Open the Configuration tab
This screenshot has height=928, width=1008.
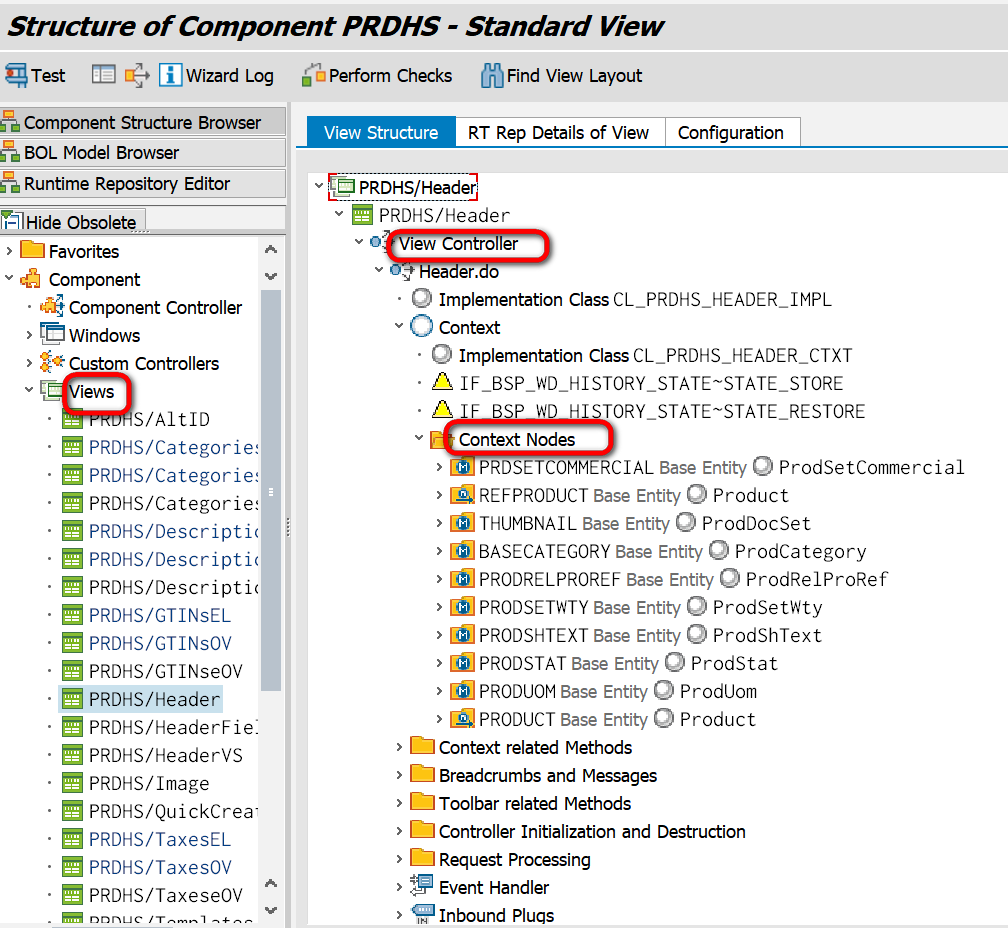[732, 132]
